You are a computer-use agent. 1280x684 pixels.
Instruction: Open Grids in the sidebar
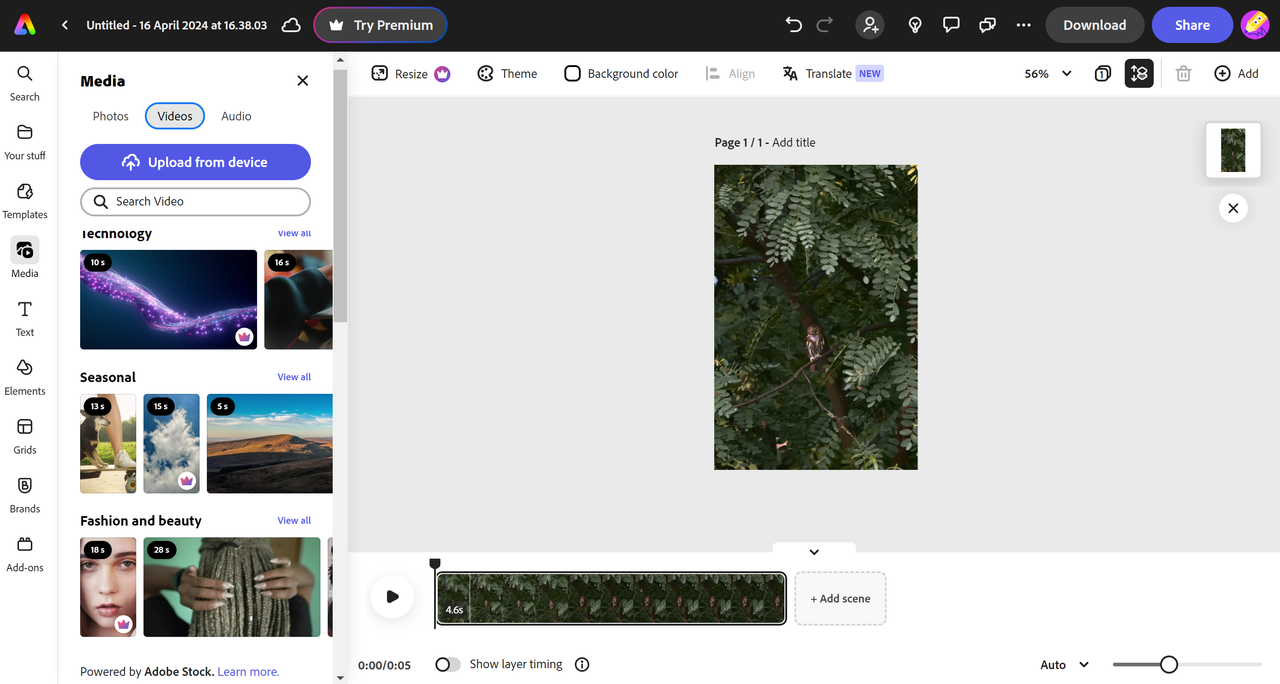tap(25, 436)
